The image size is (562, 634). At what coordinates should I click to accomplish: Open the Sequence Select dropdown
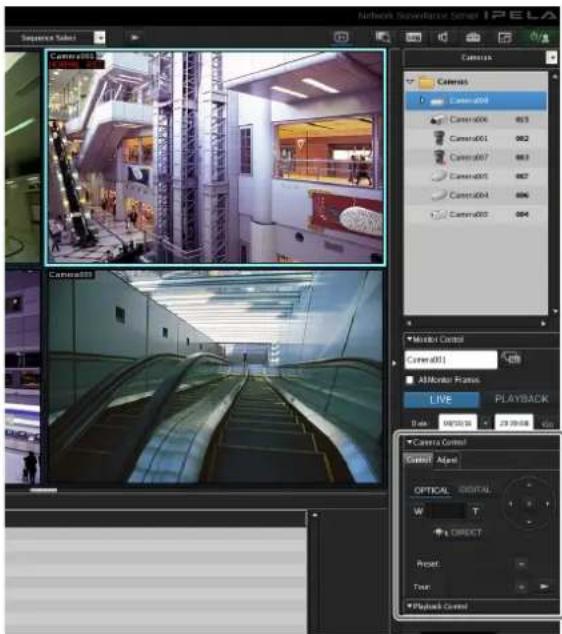click(99, 38)
